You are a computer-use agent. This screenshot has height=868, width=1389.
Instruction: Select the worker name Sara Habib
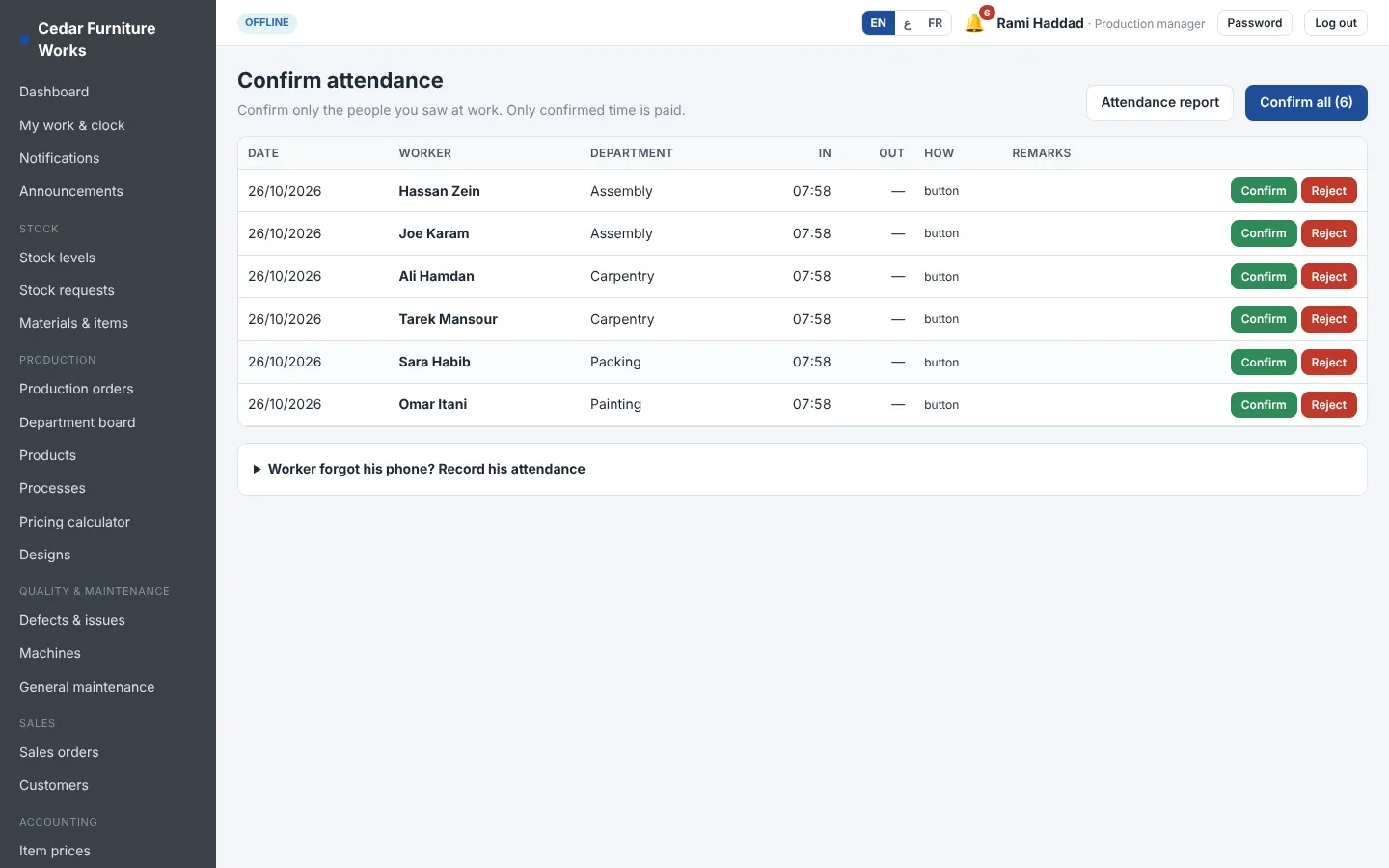pos(434,362)
